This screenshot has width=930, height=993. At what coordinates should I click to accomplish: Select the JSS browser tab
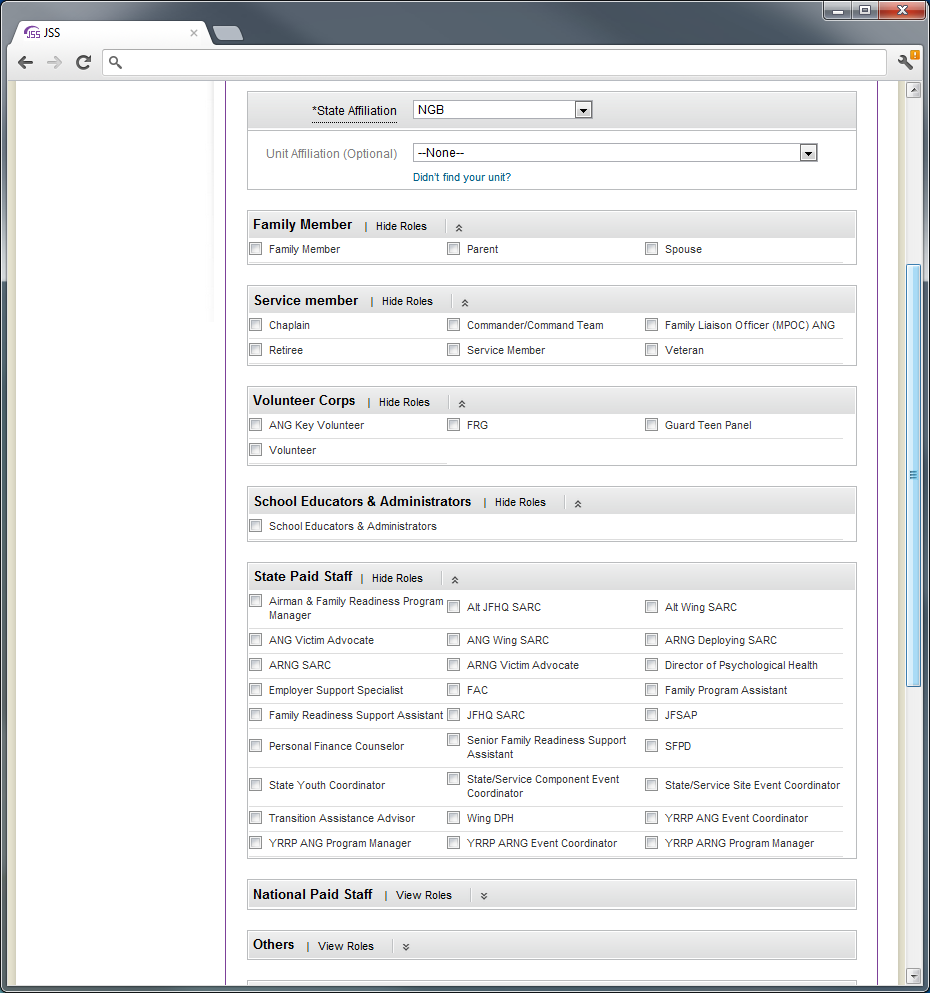click(x=111, y=33)
